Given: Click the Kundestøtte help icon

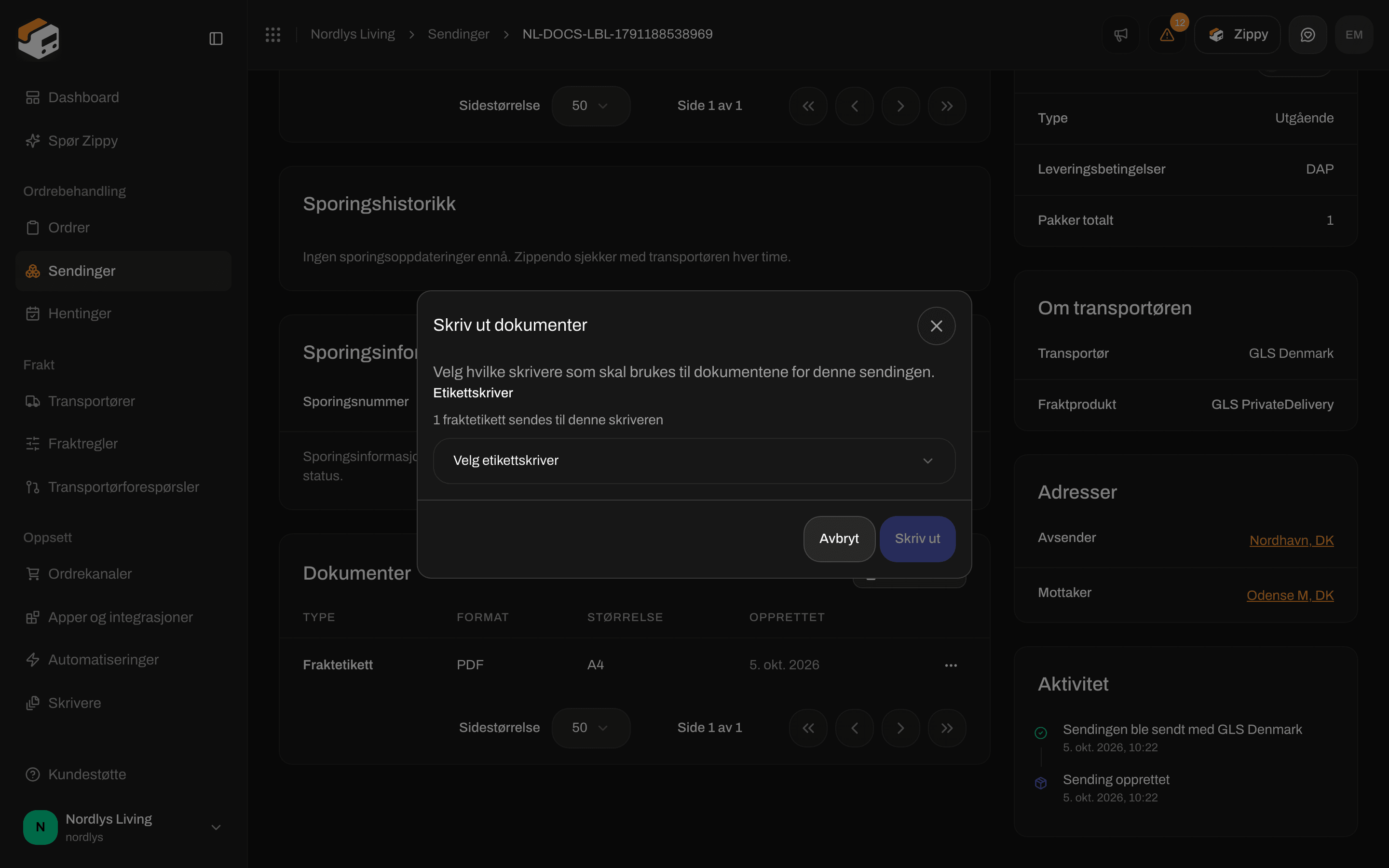Looking at the screenshot, I should coord(33,774).
